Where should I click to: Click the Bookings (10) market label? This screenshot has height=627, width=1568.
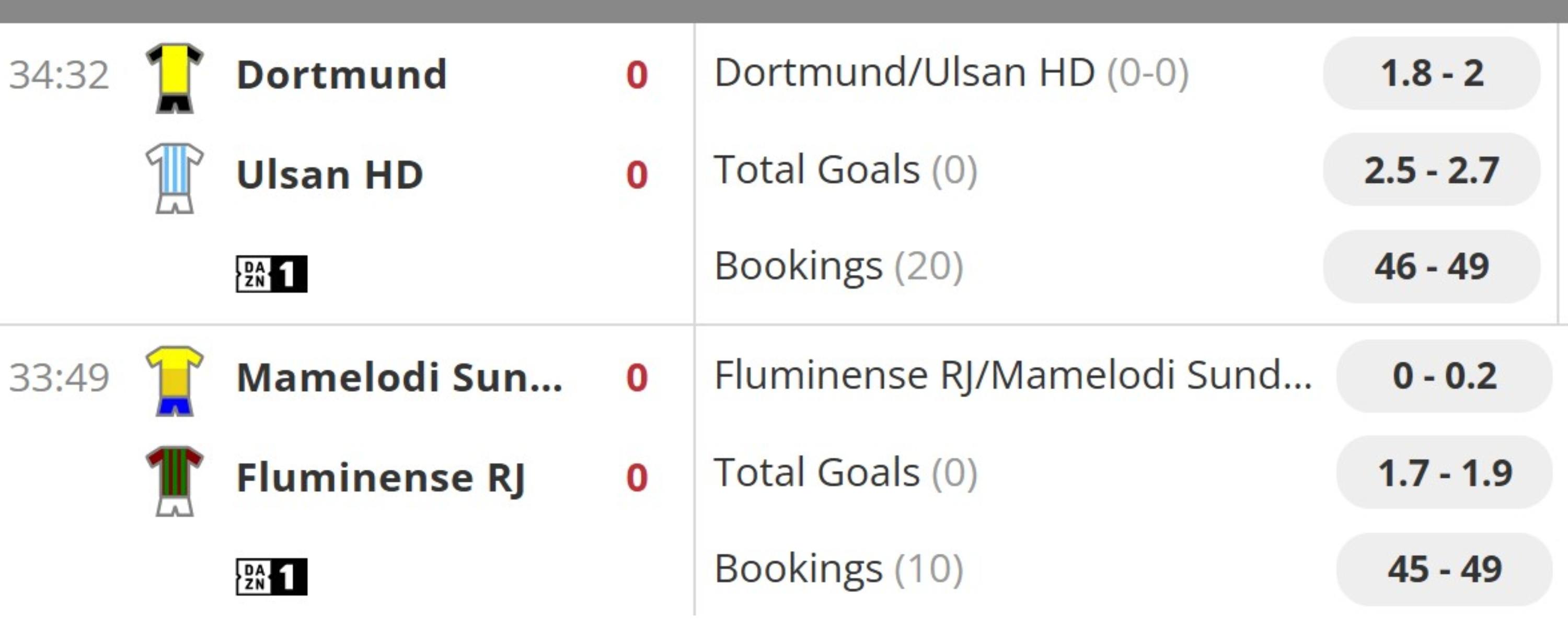838,569
